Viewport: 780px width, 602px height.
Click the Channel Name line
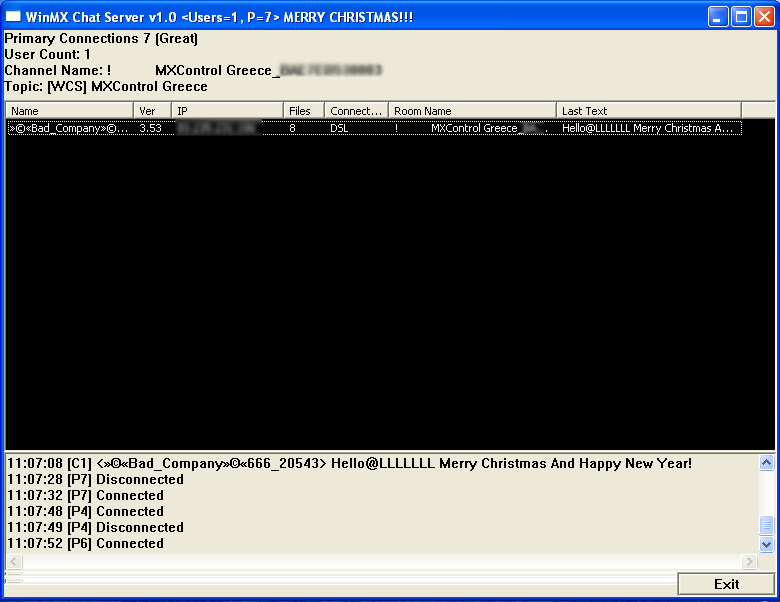[x=193, y=71]
